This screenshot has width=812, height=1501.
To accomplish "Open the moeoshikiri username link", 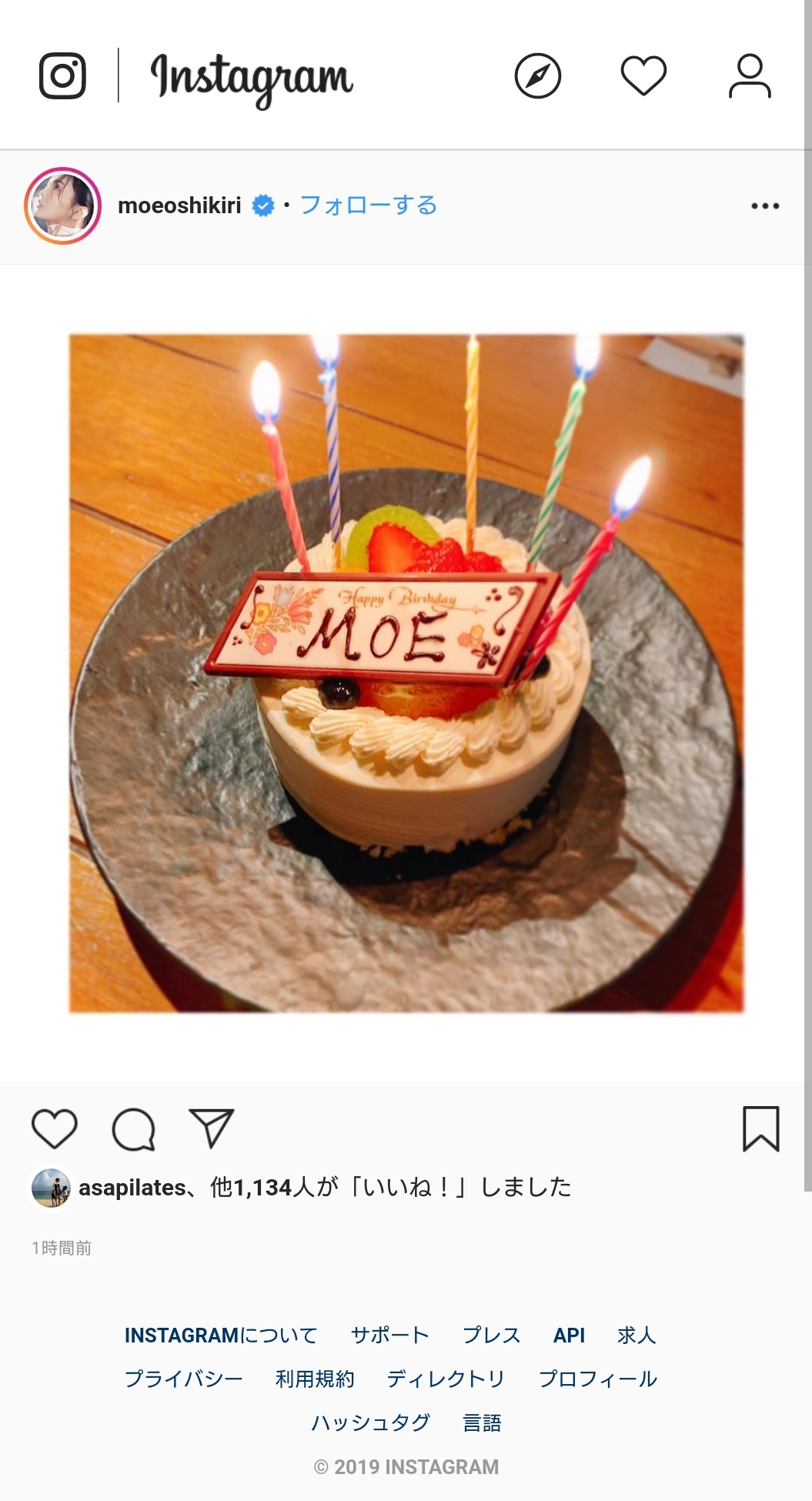I will 179,206.
